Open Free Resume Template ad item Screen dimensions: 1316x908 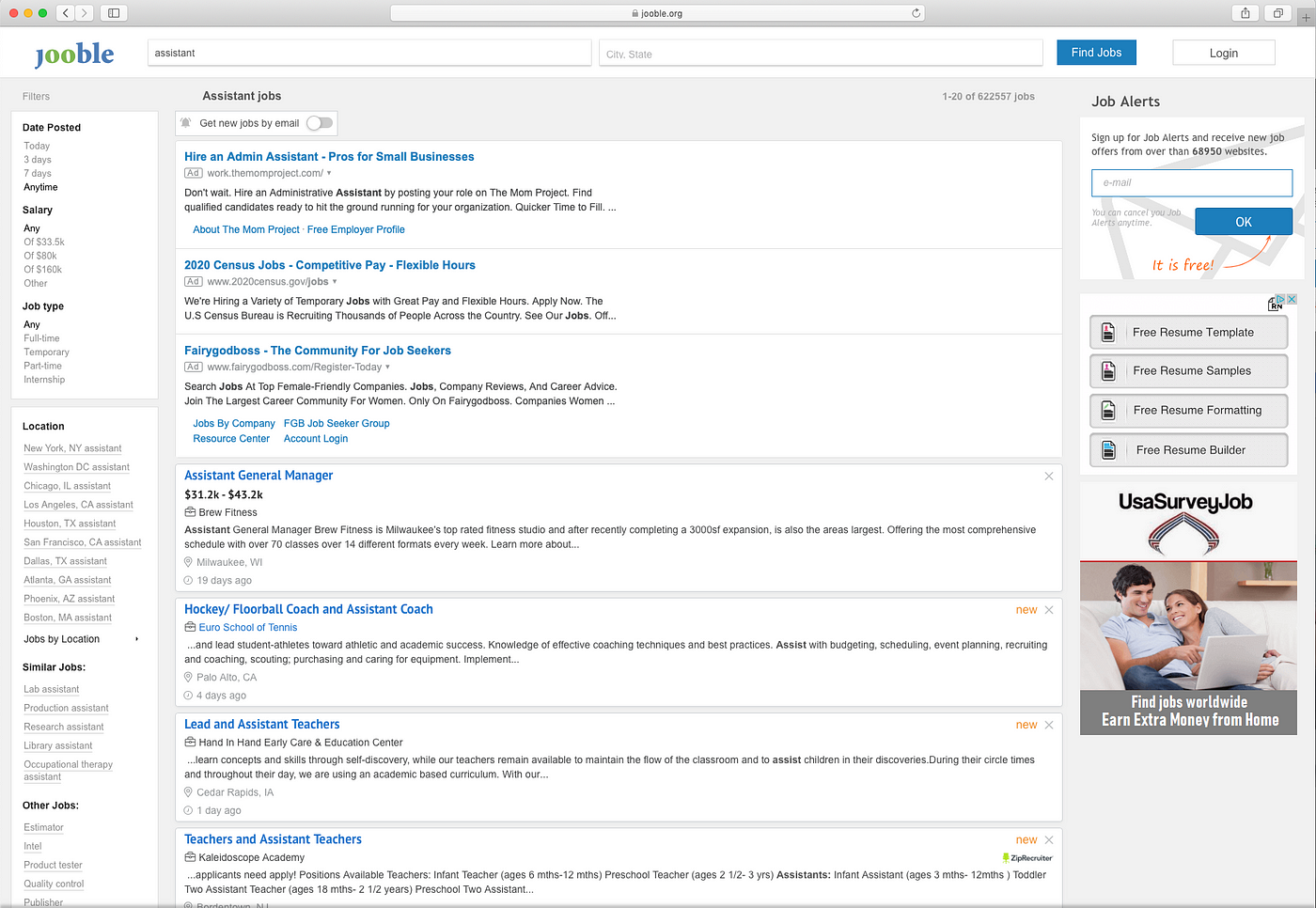[1188, 333]
